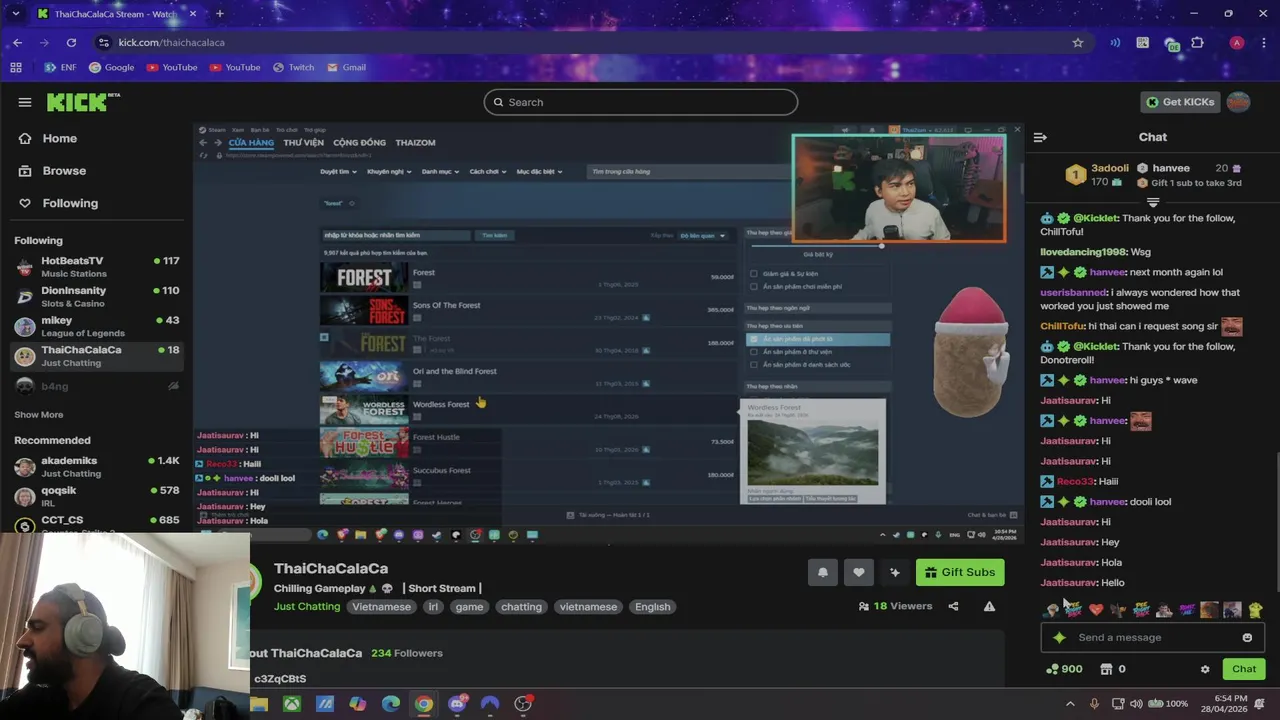The height and width of the screenshot is (720, 1280).
Task: Click the sparkle icon in message input
Action: pyautogui.click(x=1059, y=637)
